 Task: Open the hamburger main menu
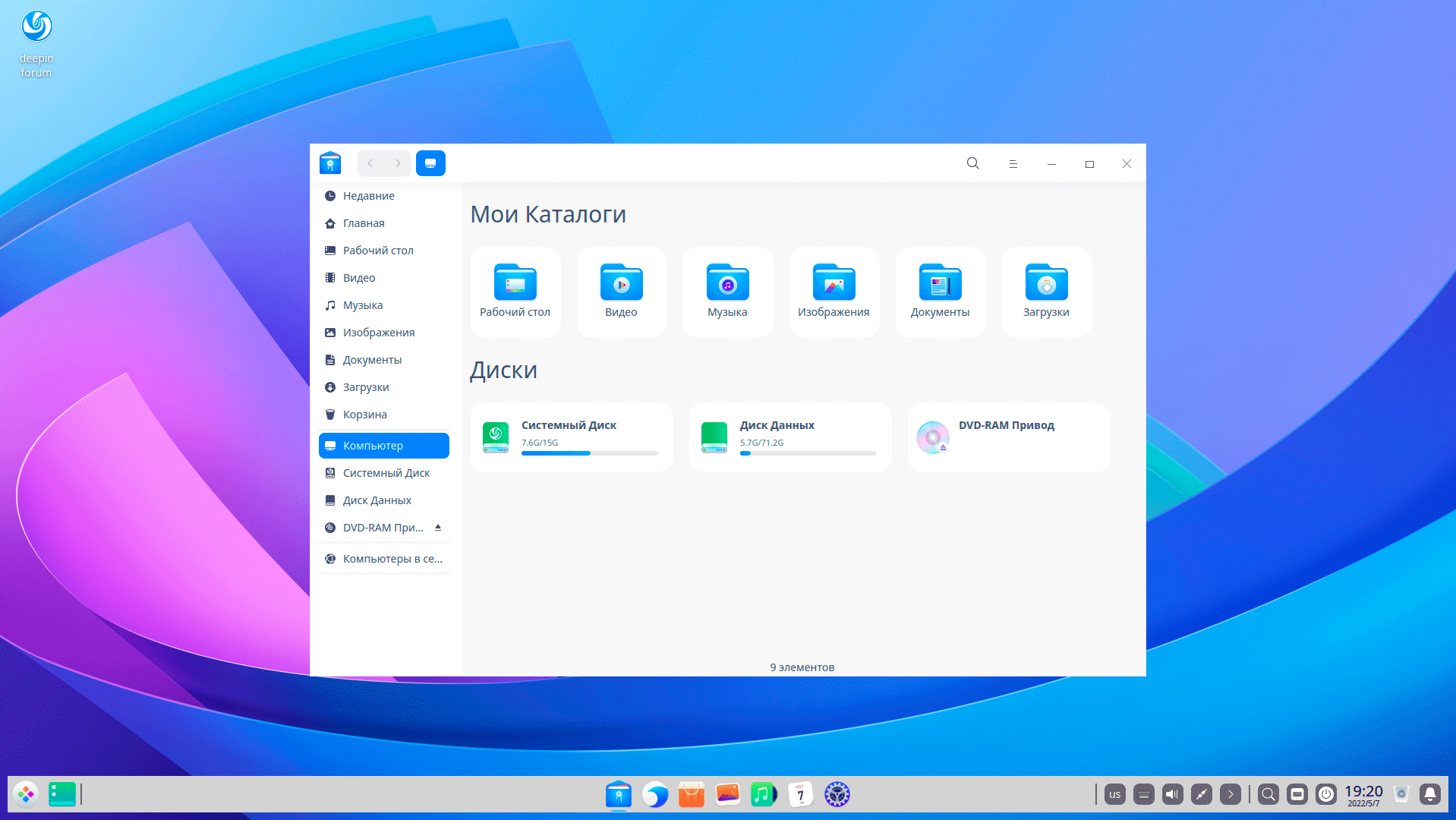pyautogui.click(x=1013, y=163)
